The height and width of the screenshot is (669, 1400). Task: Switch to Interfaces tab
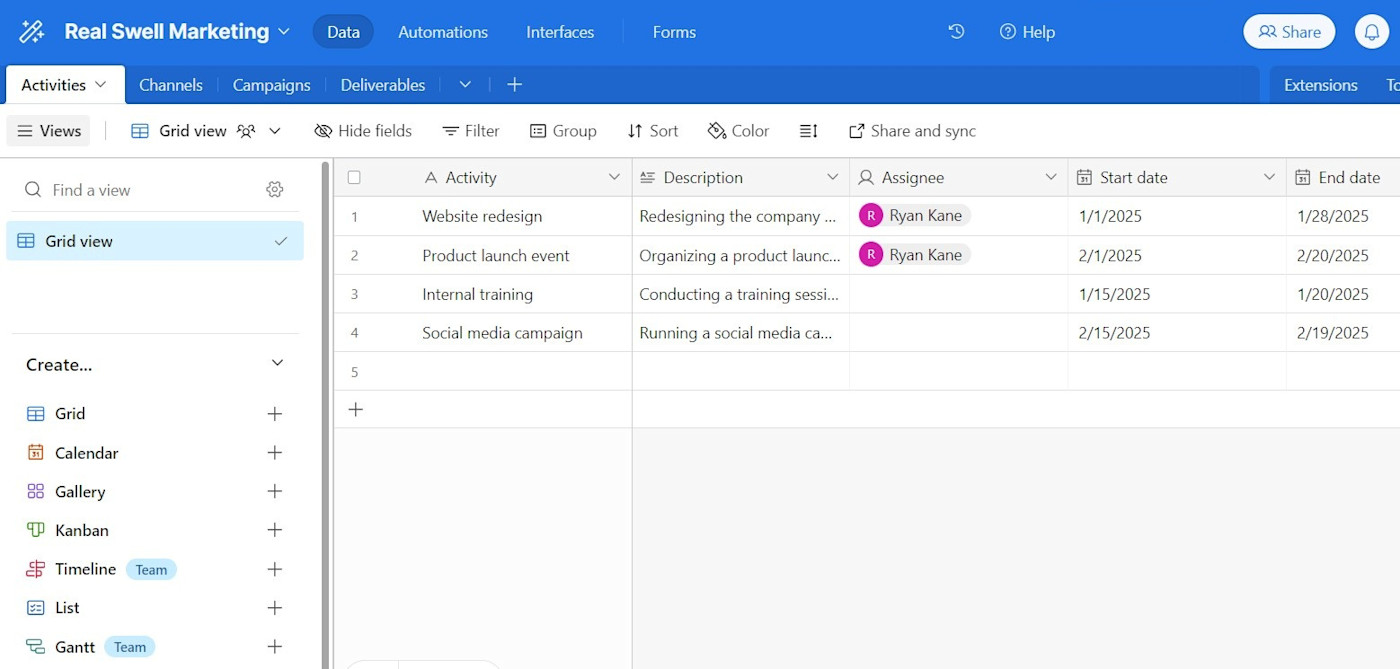tap(560, 32)
